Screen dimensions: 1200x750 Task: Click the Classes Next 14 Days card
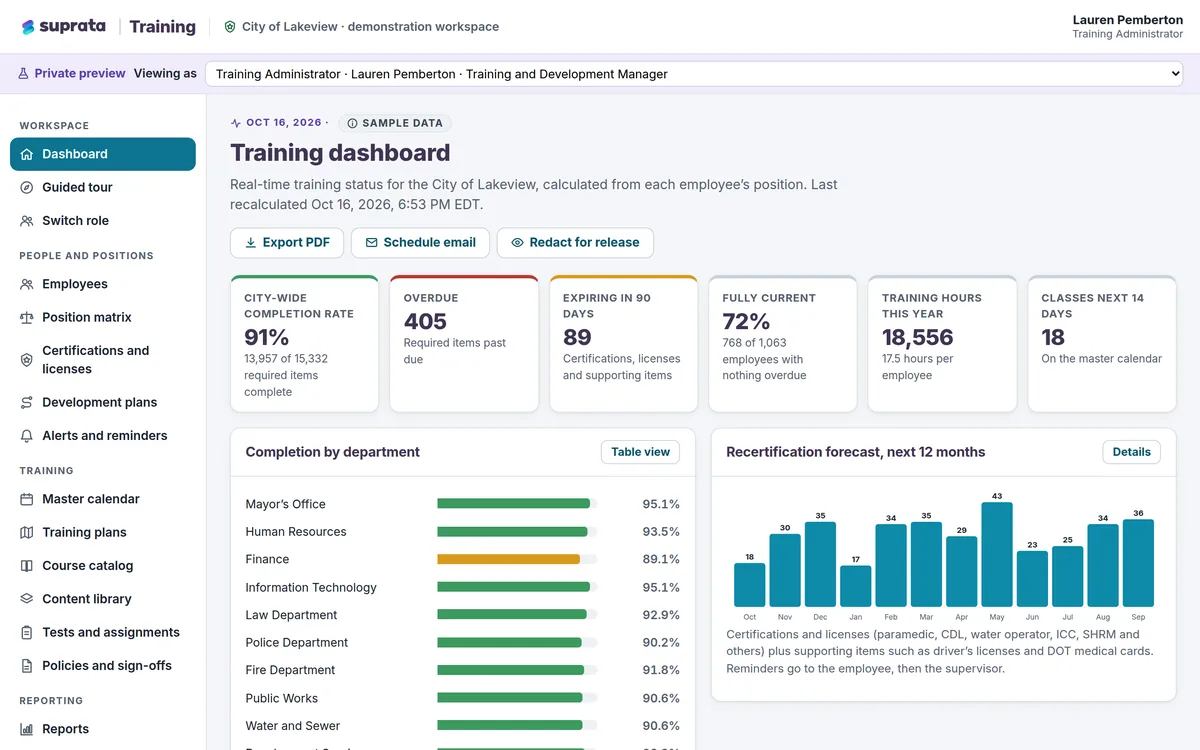coord(1102,343)
